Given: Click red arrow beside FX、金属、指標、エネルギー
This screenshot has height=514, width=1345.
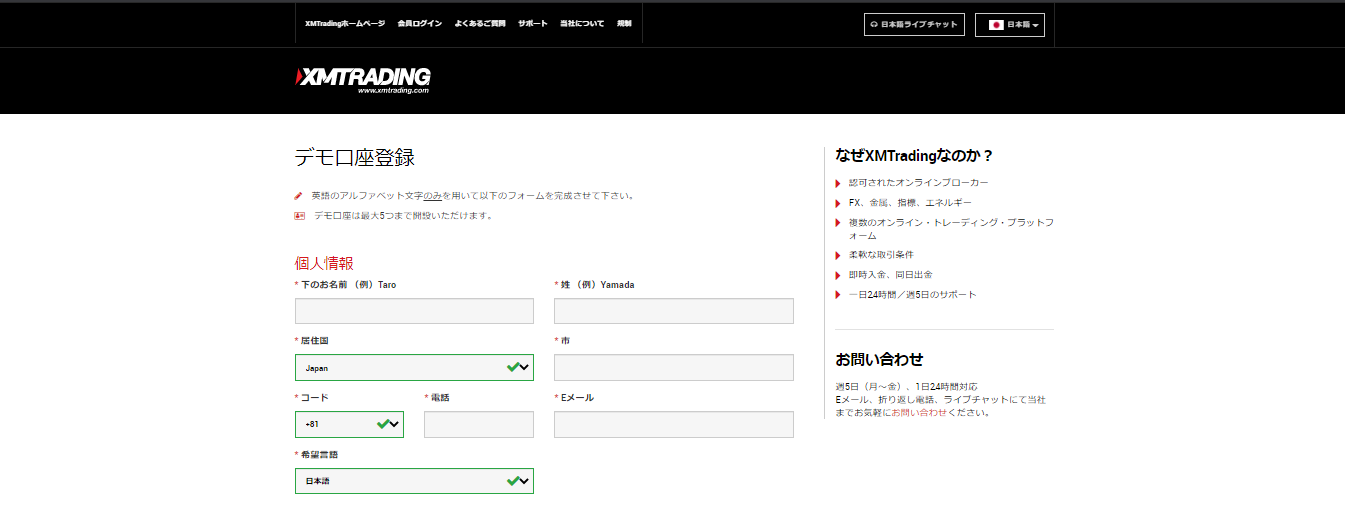Looking at the screenshot, I should tap(838, 203).
